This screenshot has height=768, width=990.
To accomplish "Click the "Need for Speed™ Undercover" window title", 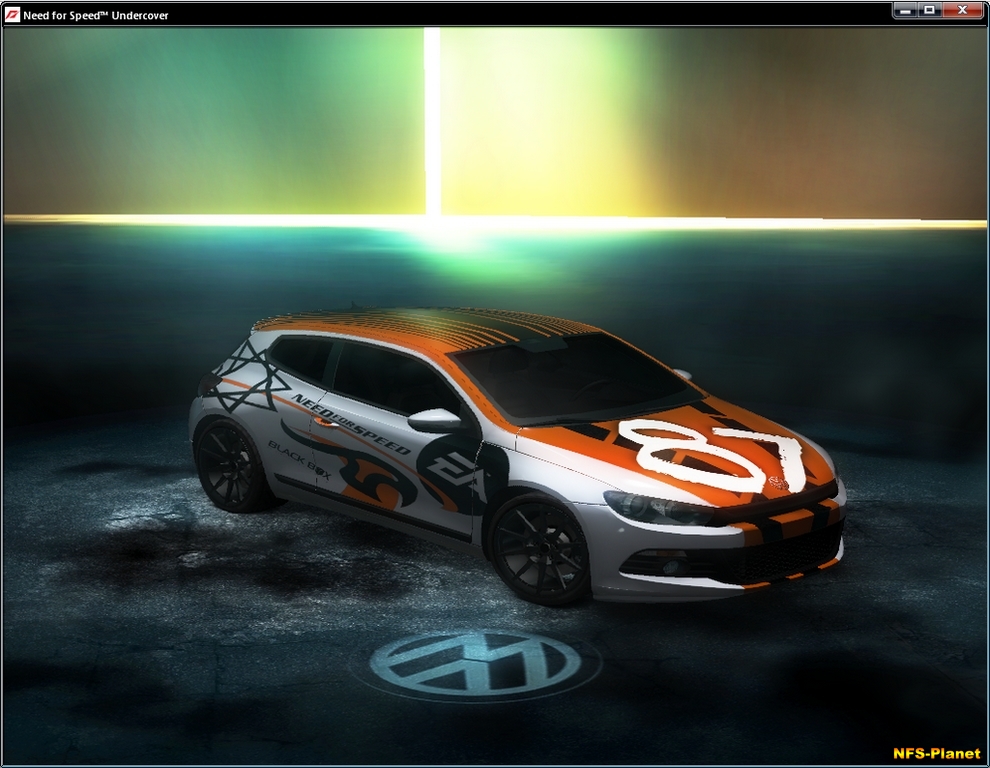I will click(96, 15).
